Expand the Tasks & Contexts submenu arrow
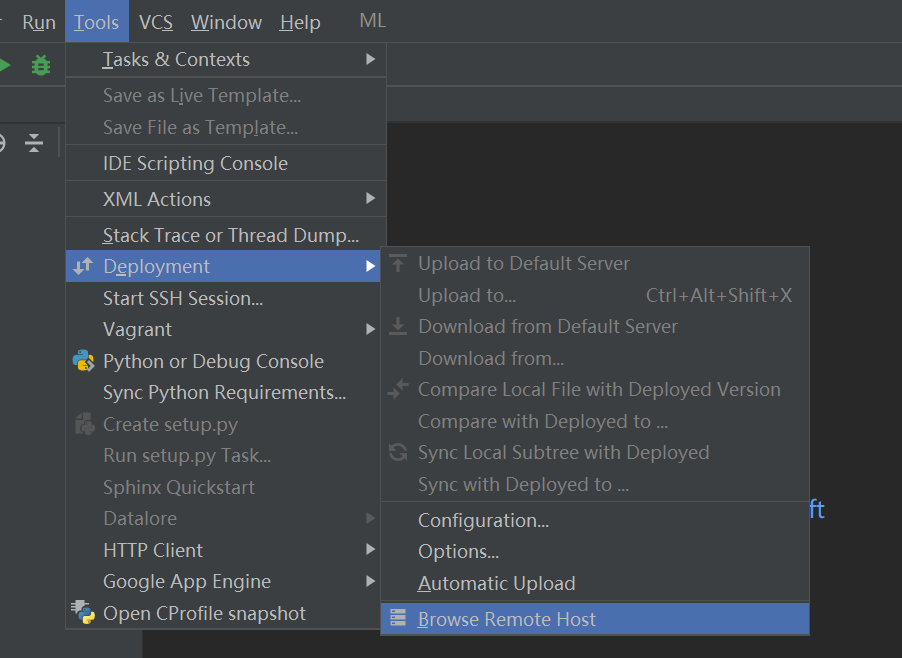 click(370, 59)
